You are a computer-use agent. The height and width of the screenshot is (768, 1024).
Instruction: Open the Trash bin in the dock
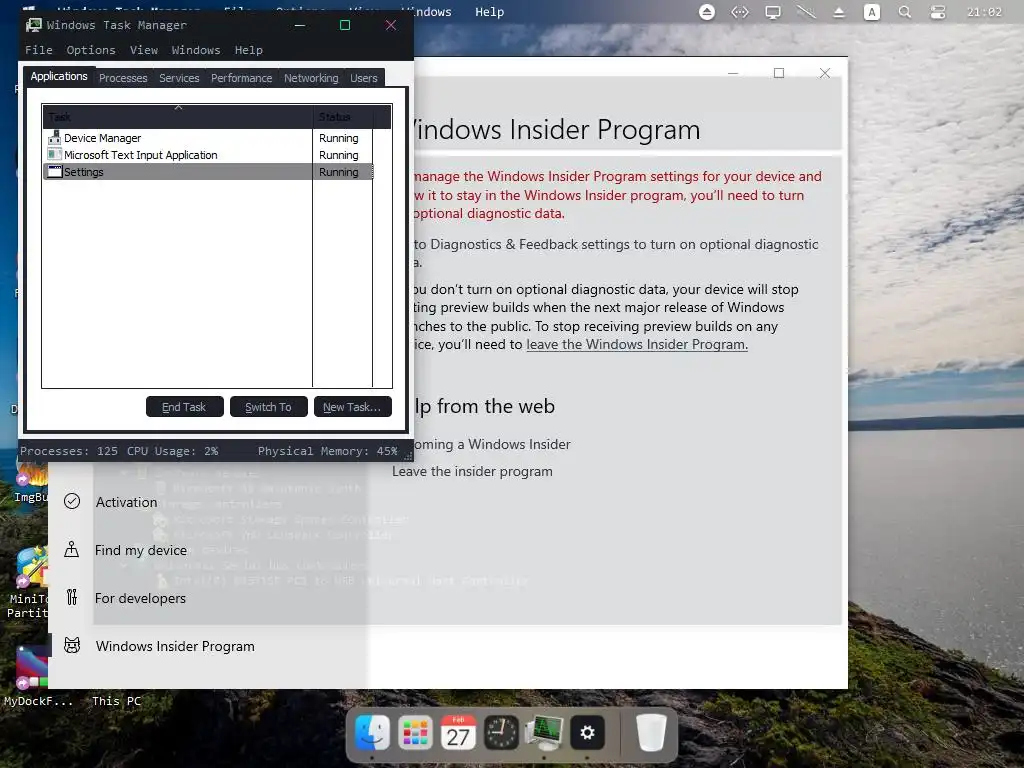coord(650,733)
